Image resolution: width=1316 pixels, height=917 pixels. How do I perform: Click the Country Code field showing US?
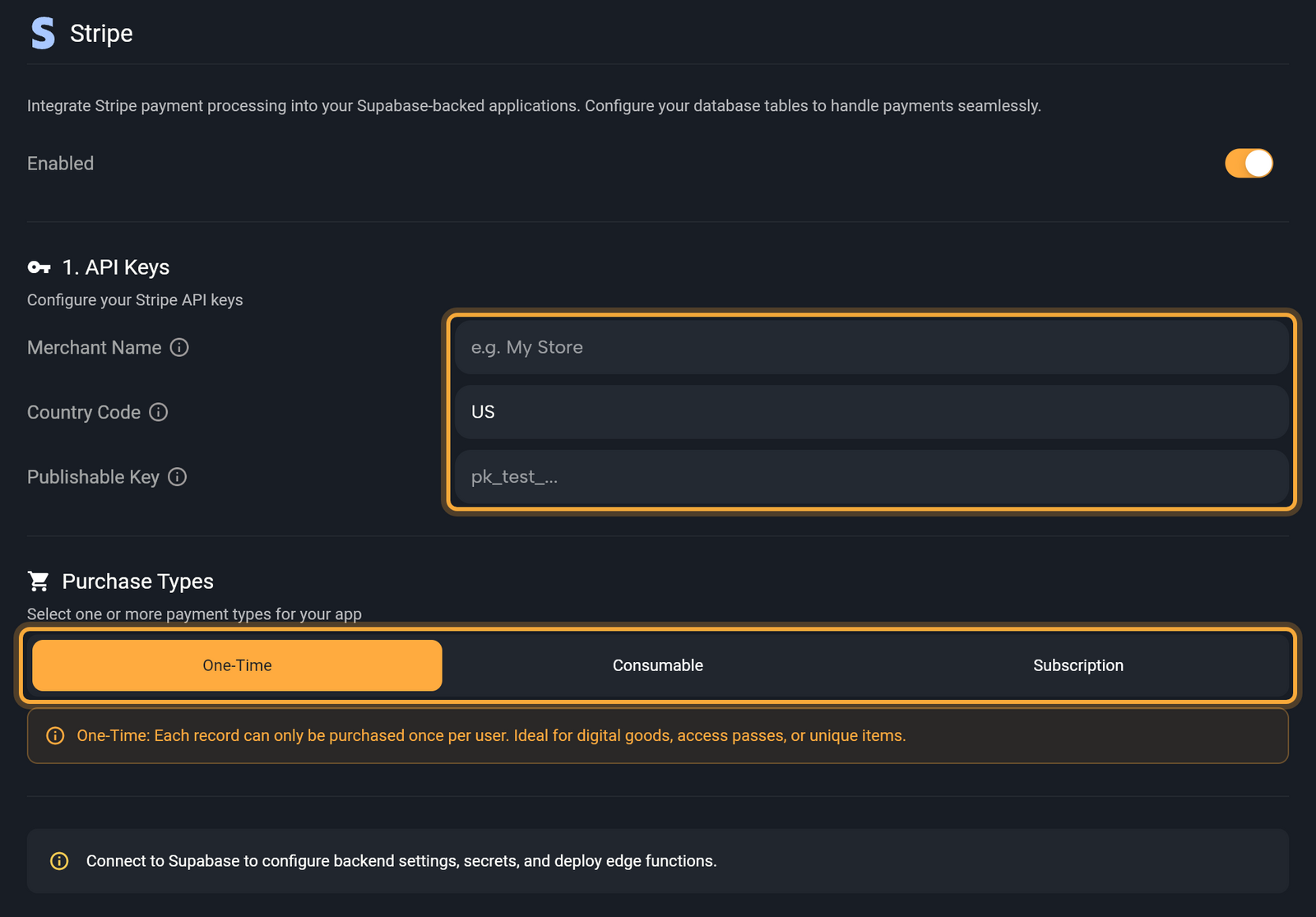coord(871,412)
